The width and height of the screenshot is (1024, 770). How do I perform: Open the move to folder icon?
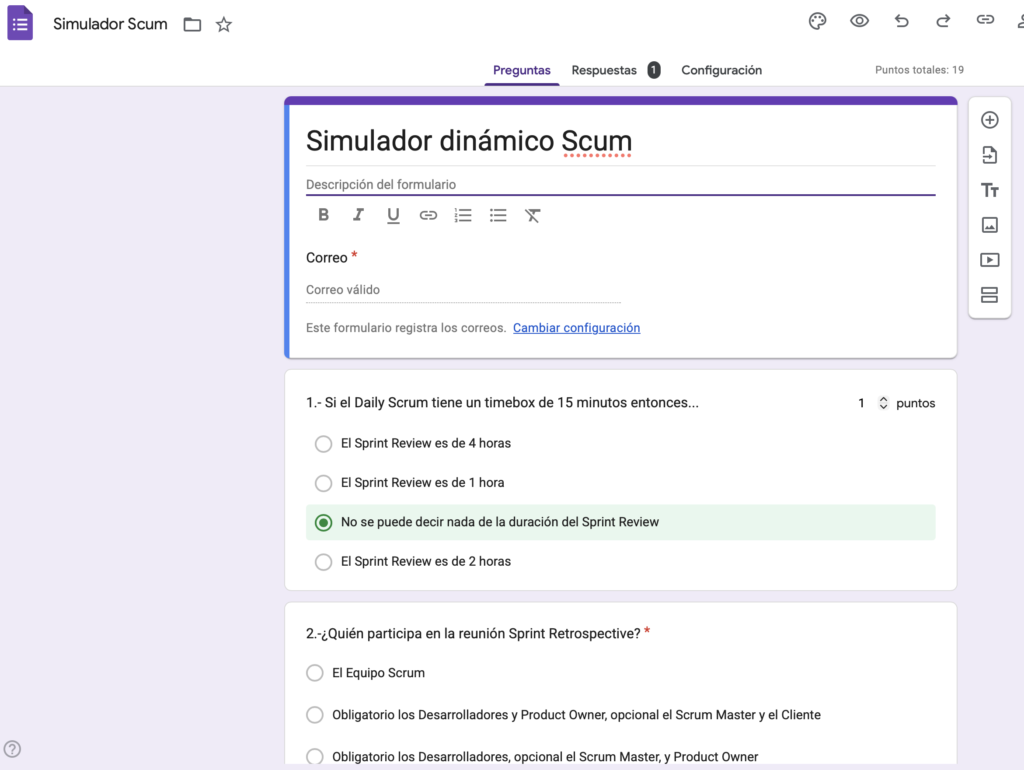pyautogui.click(x=192, y=24)
